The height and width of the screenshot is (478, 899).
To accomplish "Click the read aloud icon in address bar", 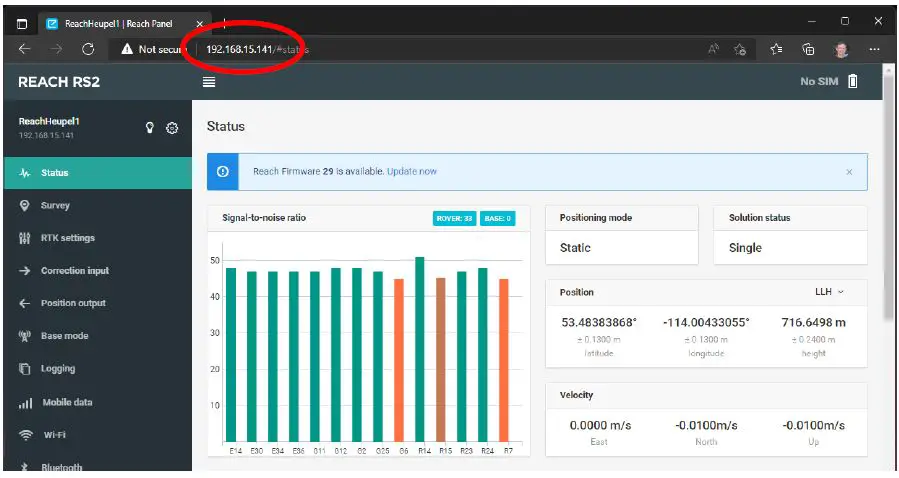I will click(x=713, y=49).
